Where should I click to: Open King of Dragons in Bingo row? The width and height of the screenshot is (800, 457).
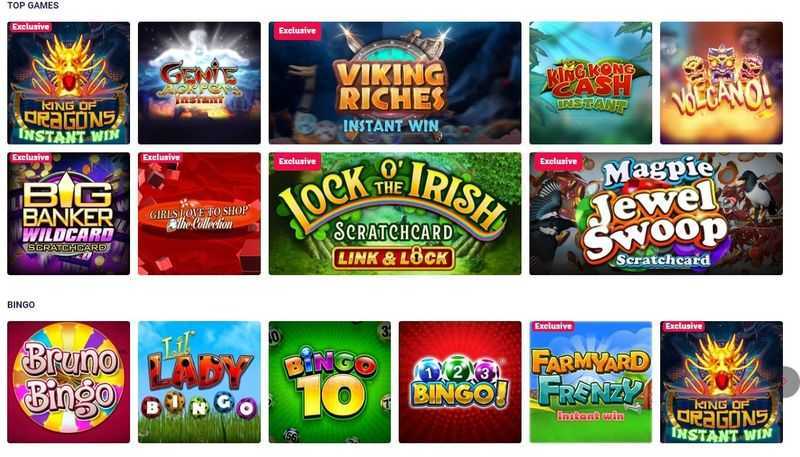[x=721, y=382]
